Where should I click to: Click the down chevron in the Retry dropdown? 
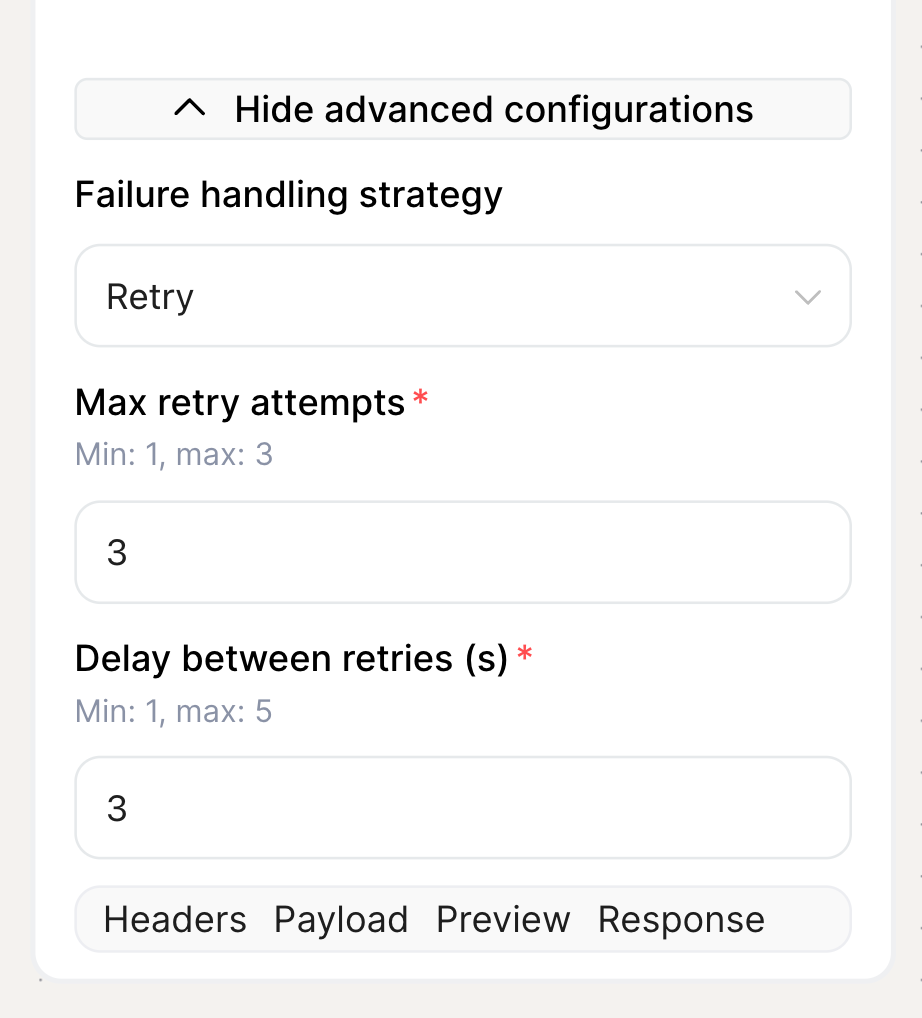coord(807,297)
